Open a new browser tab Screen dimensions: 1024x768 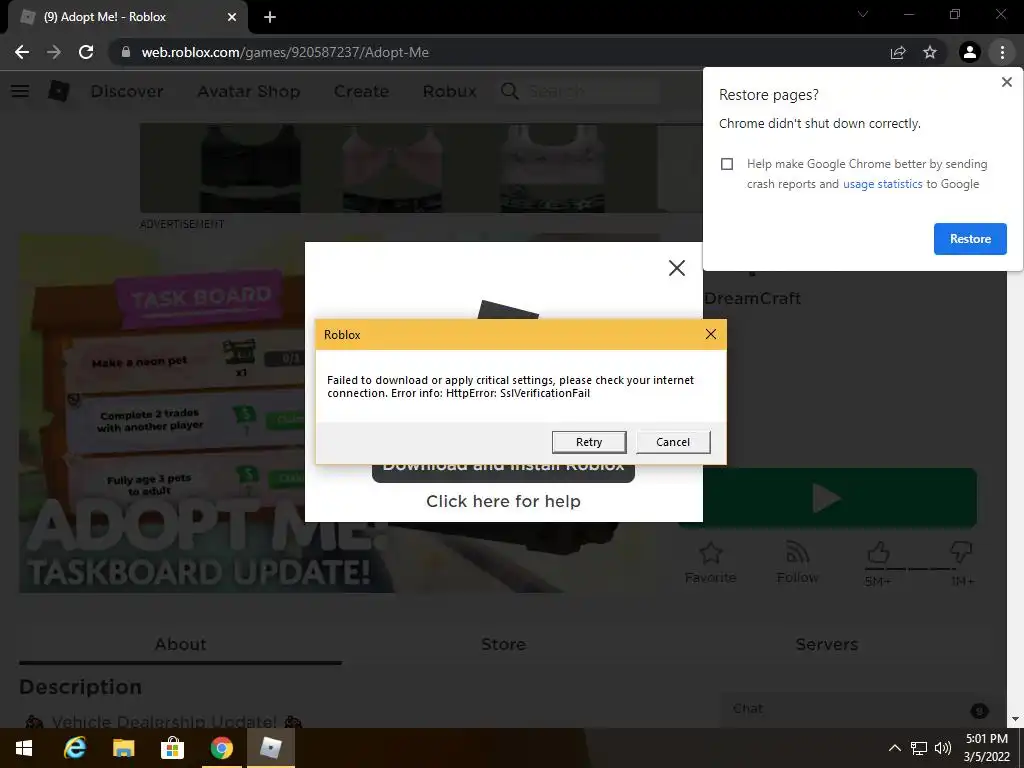(270, 17)
